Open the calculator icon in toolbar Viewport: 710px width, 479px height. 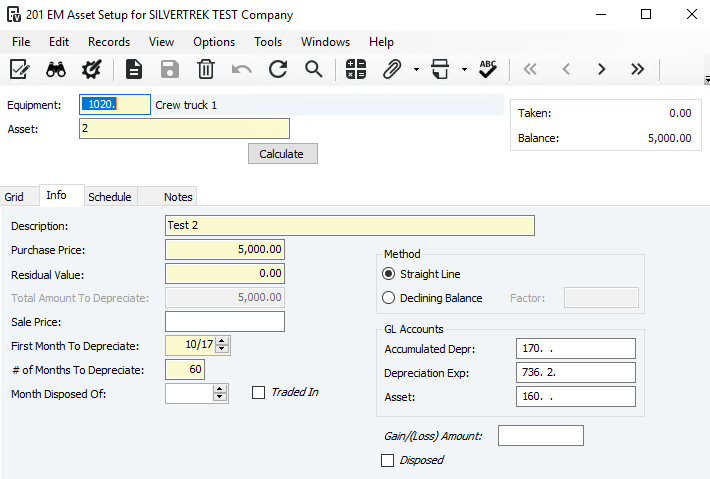356,69
